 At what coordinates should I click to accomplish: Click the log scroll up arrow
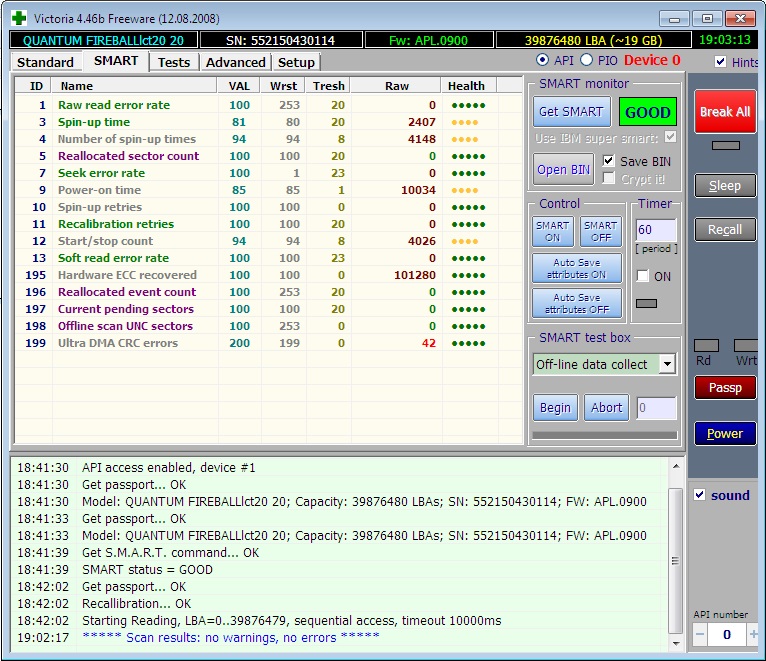tap(676, 467)
